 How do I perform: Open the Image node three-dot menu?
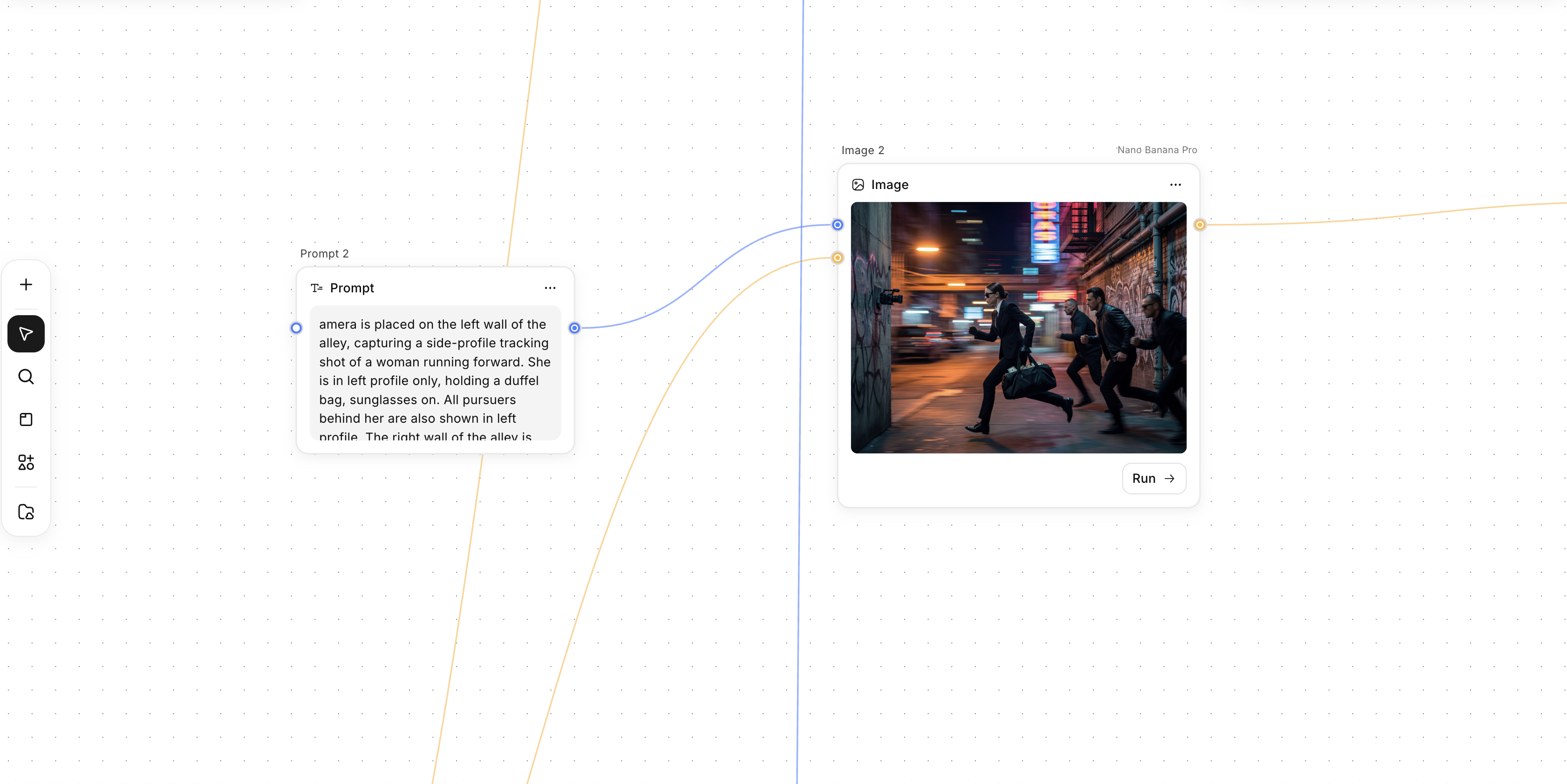[1175, 185]
